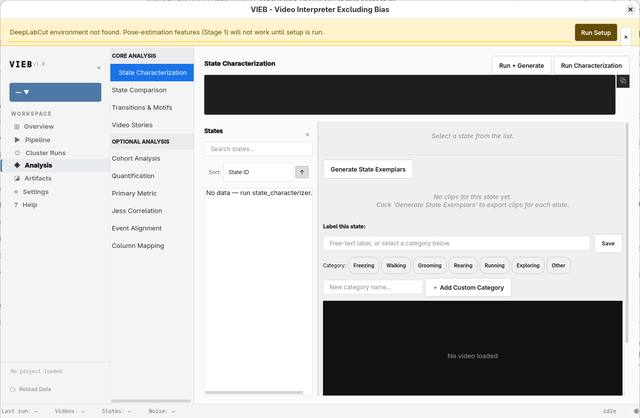Click the black log output console
This screenshot has width=640, height=418.
point(409,95)
